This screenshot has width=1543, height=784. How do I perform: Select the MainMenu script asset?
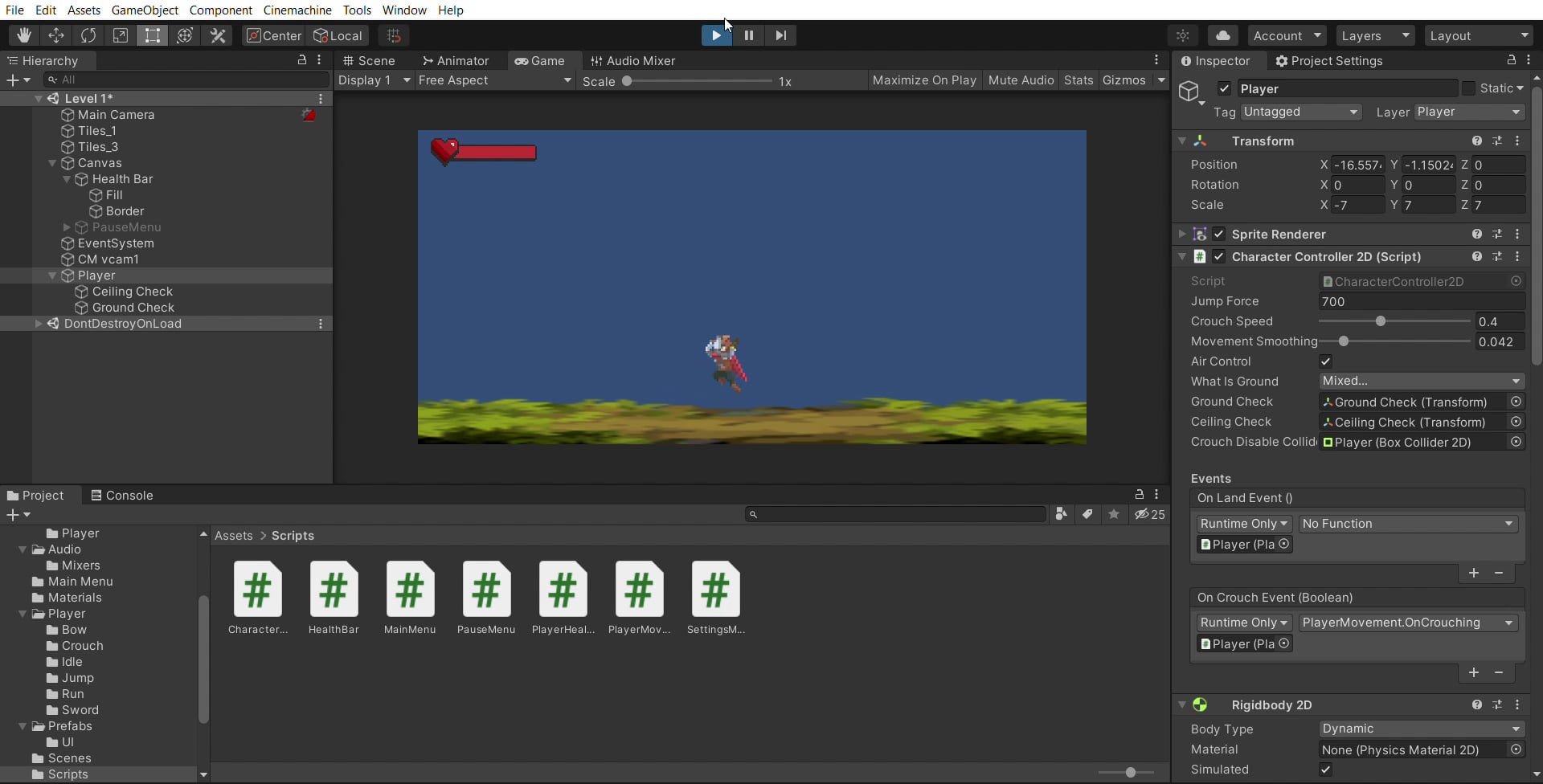tap(410, 598)
